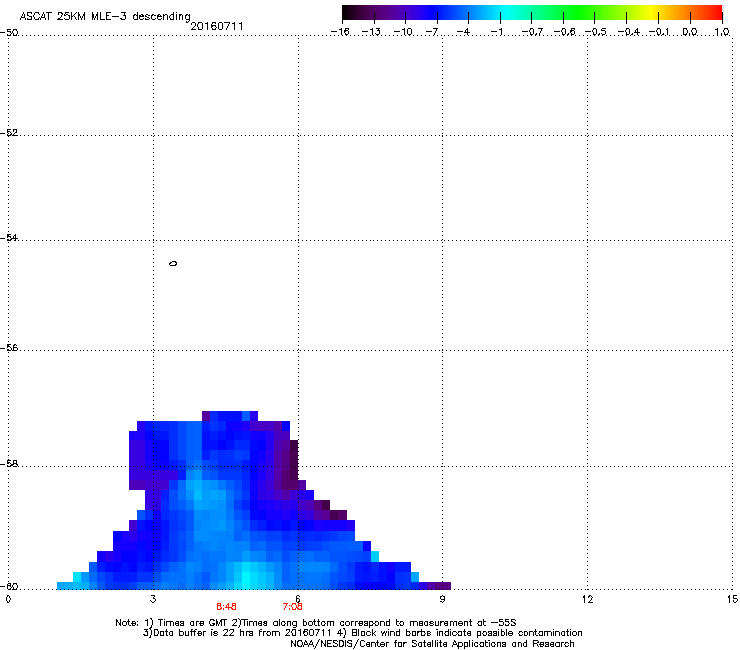Select the date label '20160711' under the title
This screenshot has width=740, height=650.
click(217, 26)
